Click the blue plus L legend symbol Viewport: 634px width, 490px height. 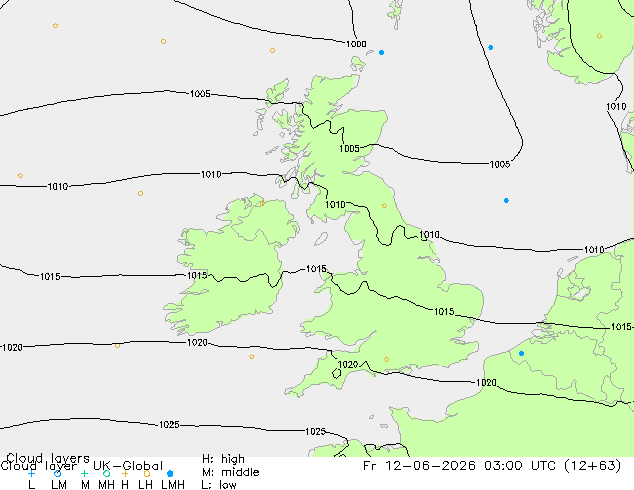31,473
